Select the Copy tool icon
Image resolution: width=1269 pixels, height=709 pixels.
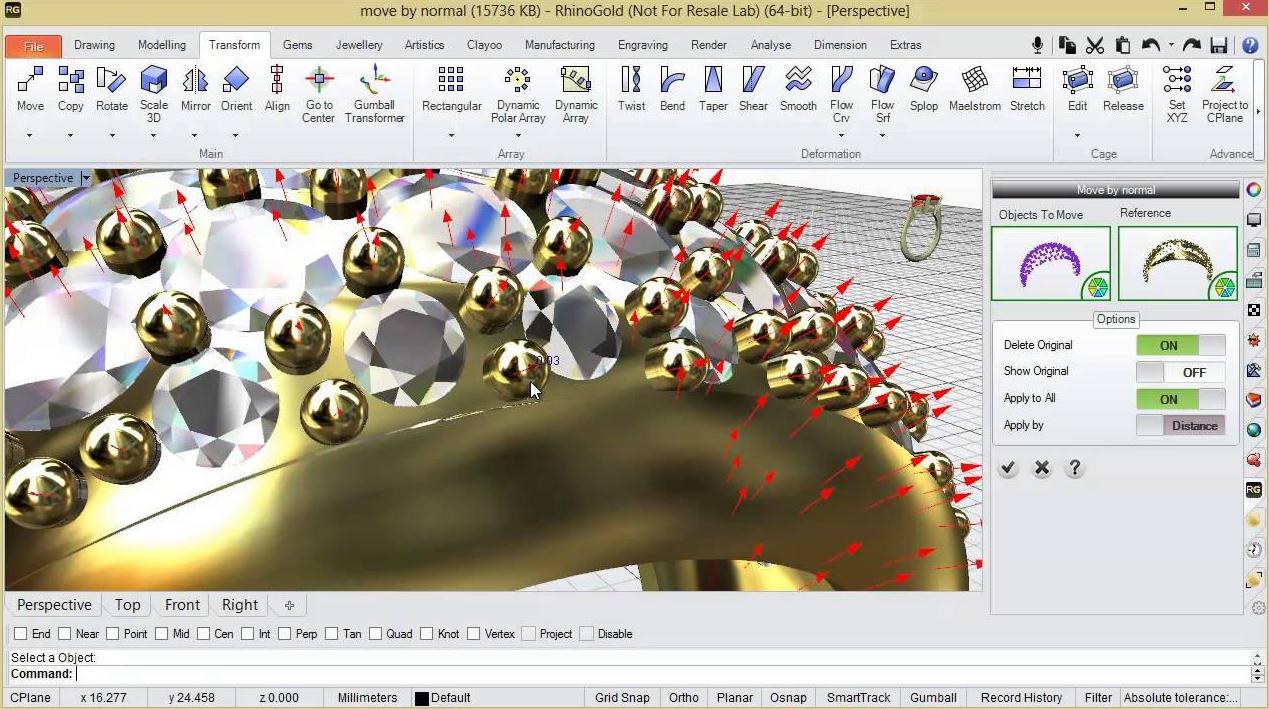(x=71, y=80)
